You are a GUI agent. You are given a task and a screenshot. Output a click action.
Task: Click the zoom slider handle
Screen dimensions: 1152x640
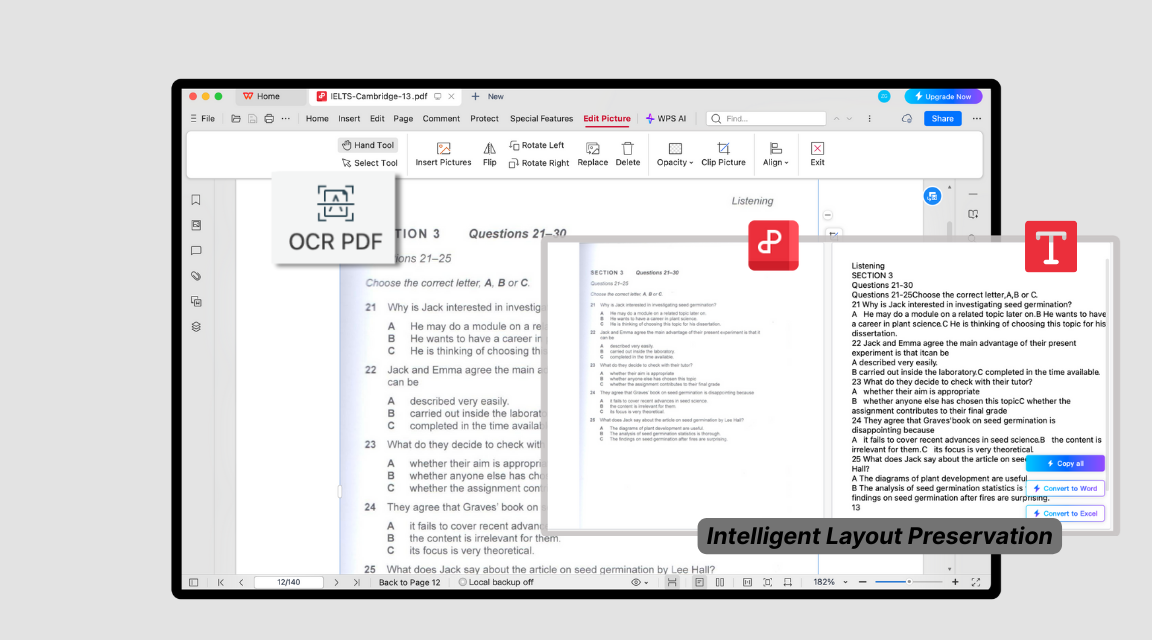point(909,582)
